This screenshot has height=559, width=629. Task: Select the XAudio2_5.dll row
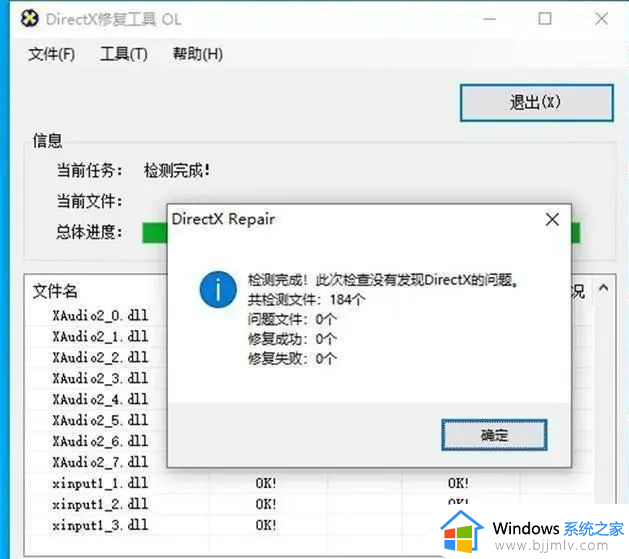(x=100, y=420)
